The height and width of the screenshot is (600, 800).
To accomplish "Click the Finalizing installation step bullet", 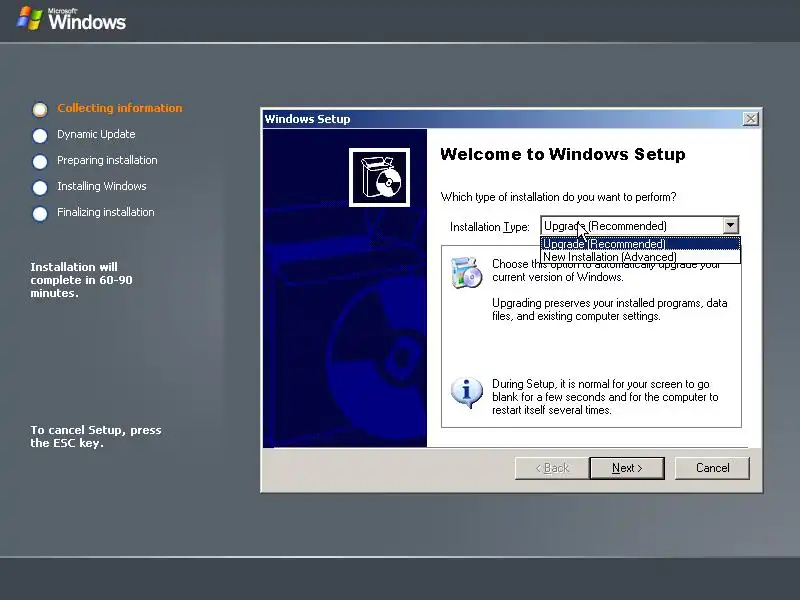I will tap(40, 213).
